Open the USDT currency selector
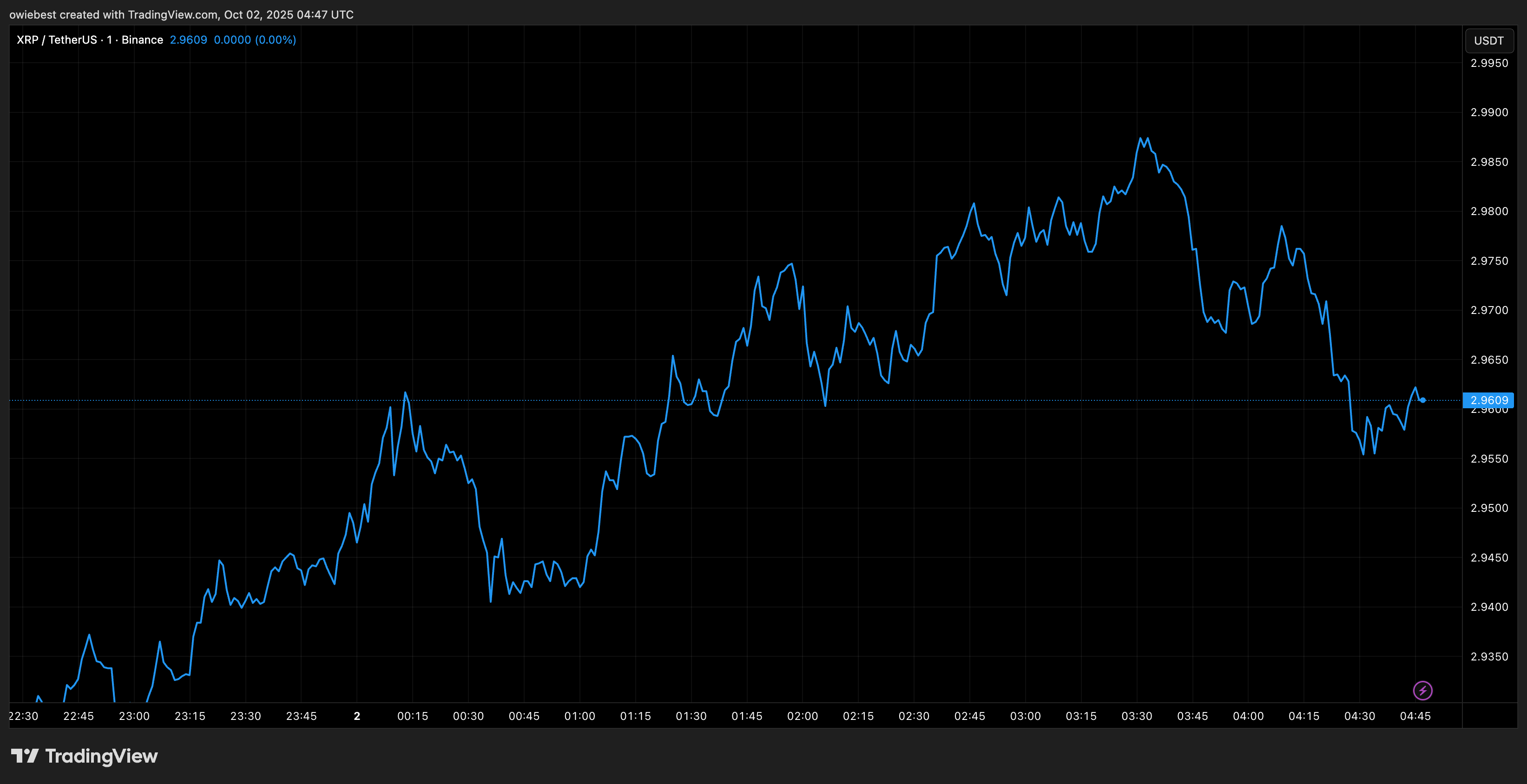This screenshot has width=1527, height=784. point(1488,40)
